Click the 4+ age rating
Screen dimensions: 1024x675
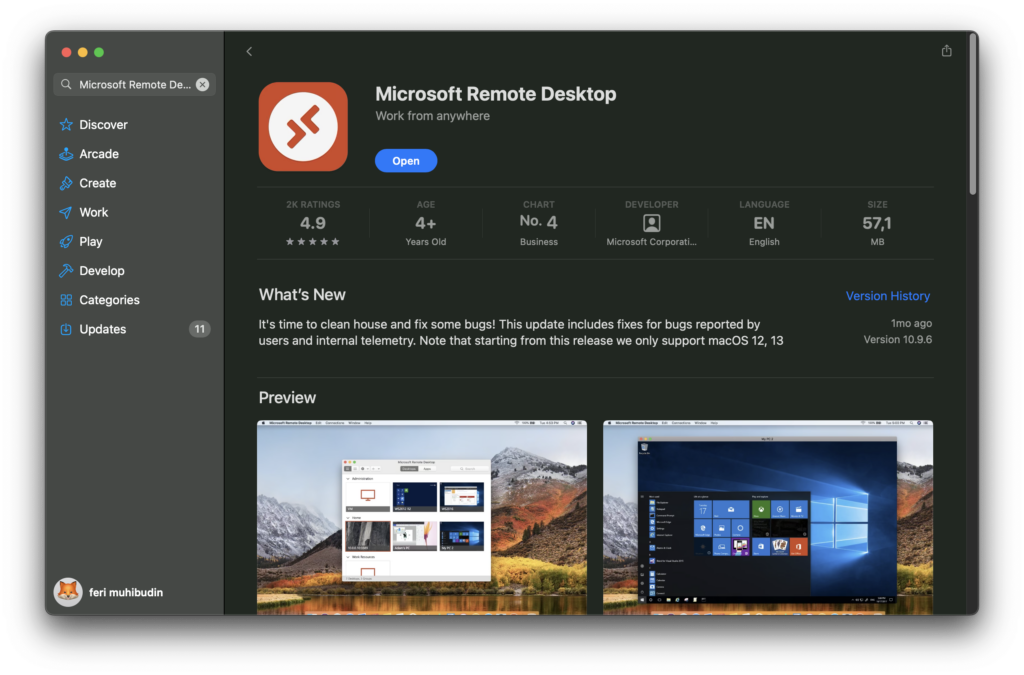point(426,223)
